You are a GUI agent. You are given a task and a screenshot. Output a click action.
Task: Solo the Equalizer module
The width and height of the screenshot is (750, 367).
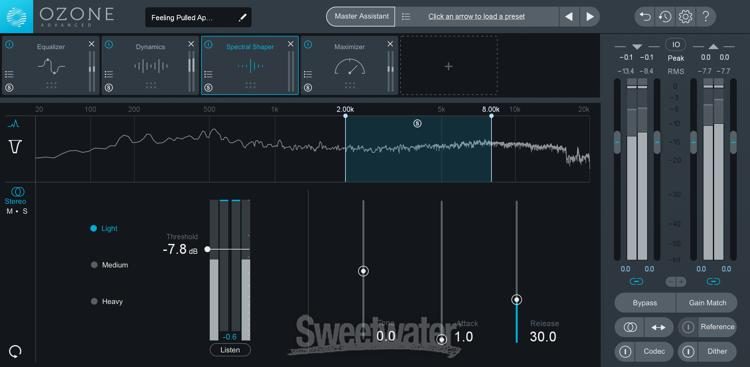click(9, 88)
